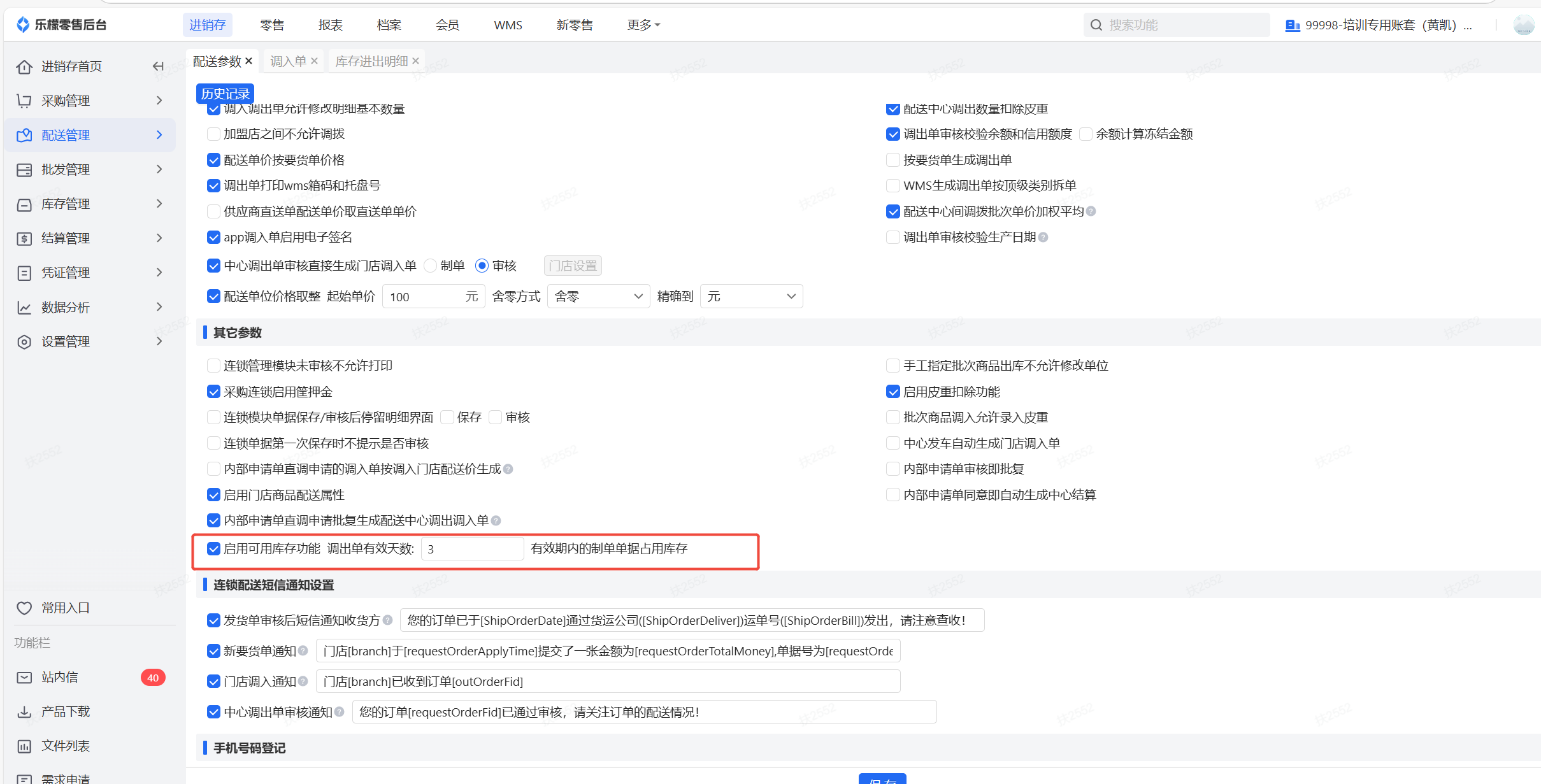The image size is (1541, 784).
Task: Open the 舍零方式 dropdown
Action: tap(598, 297)
